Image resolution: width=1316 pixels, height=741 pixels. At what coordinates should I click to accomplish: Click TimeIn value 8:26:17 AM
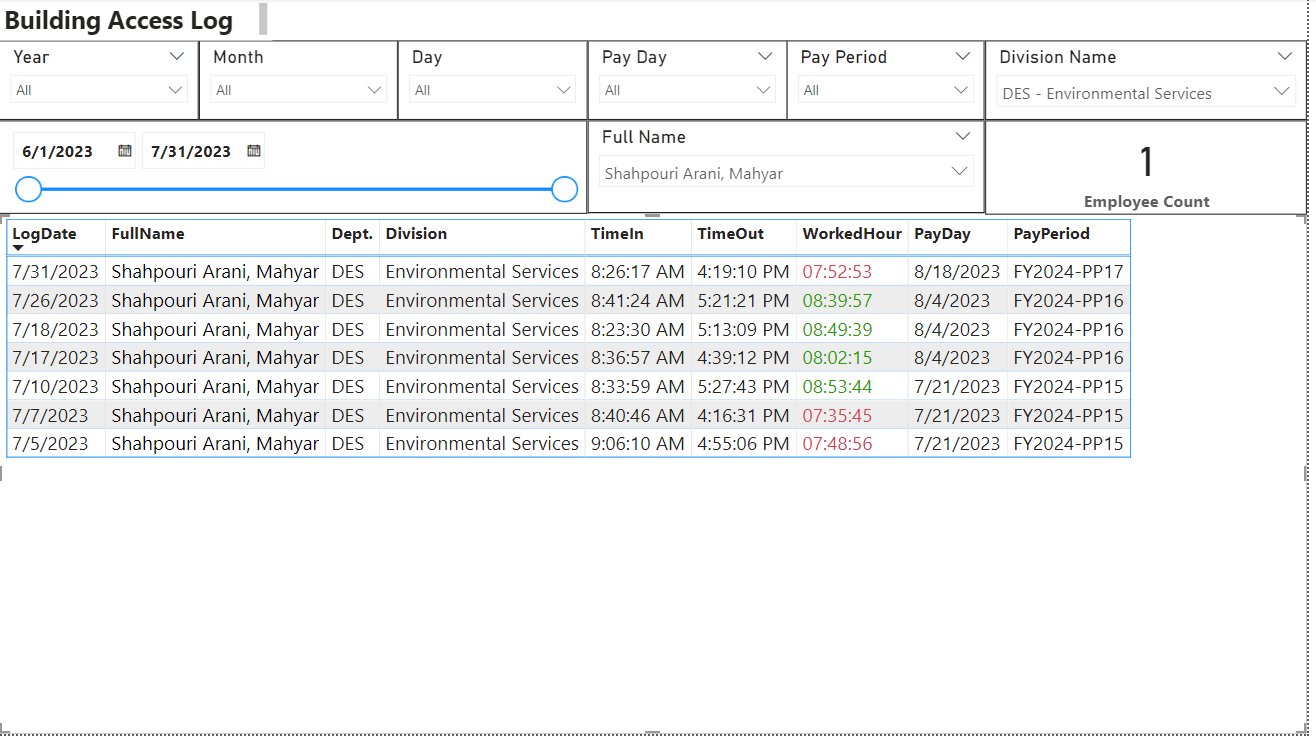click(638, 271)
